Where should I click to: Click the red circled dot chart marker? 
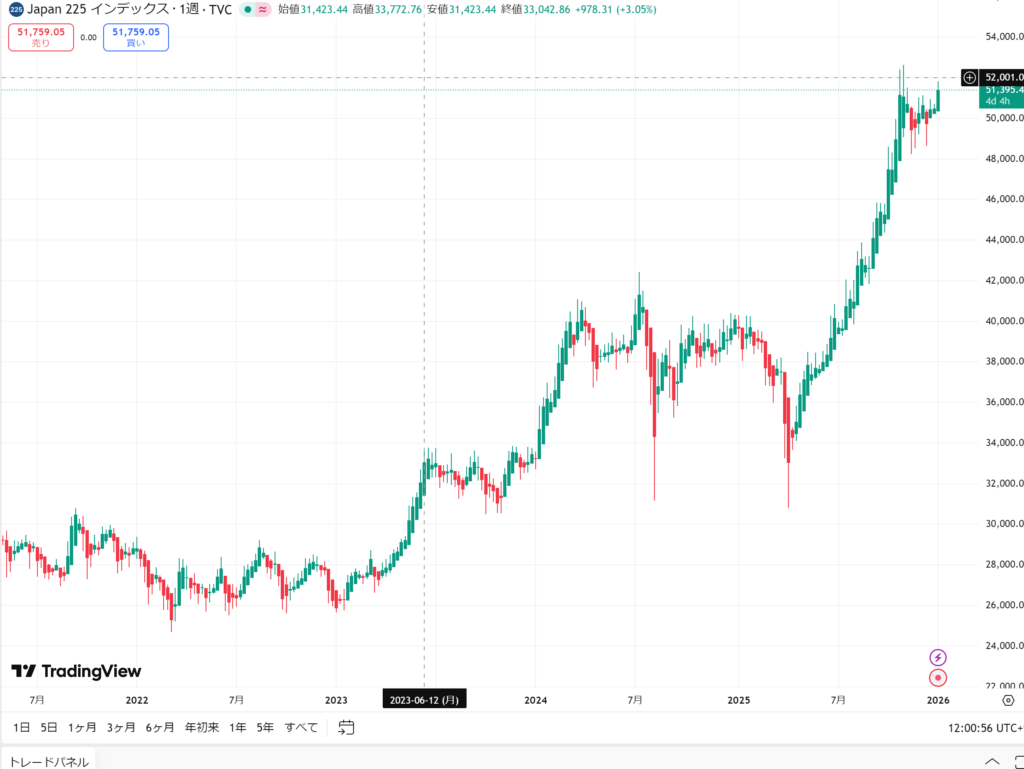tap(938, 678)
